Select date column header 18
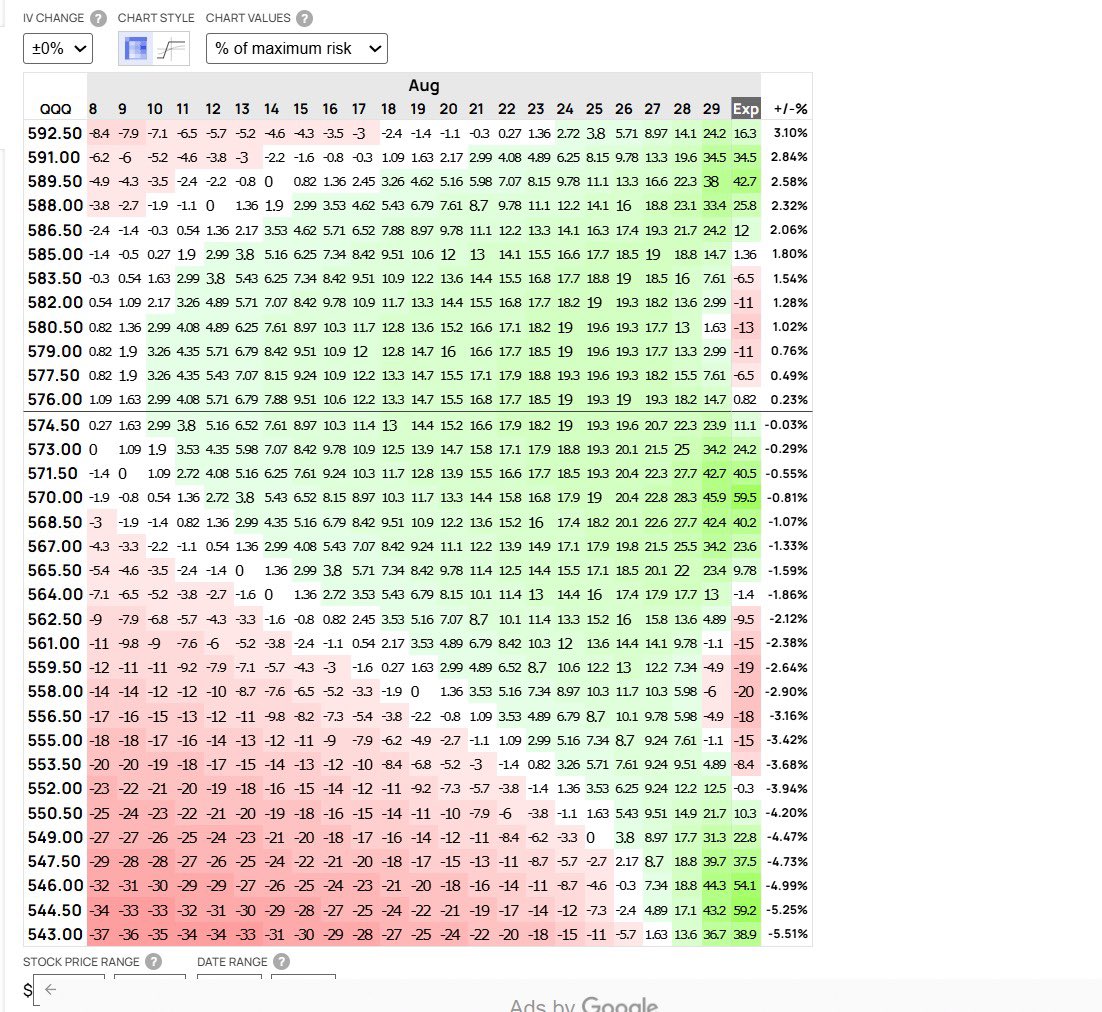This screenshot has width=1102, height=1012. (388, 109)
